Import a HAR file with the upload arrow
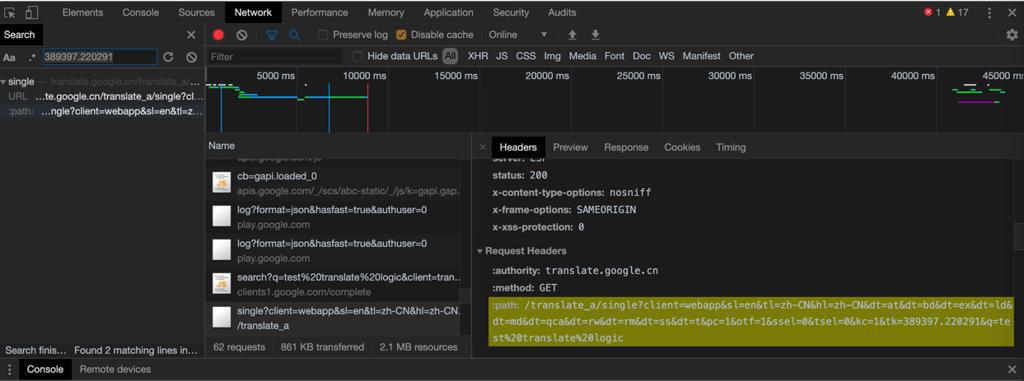This screenshot has width=1024, height=381. (573, 35)
